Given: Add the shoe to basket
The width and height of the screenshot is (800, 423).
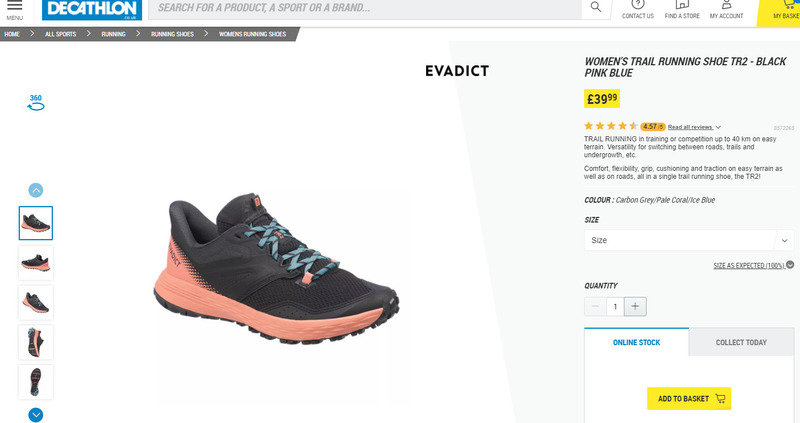Looking at the screenshot, I should tap(689, 399).
